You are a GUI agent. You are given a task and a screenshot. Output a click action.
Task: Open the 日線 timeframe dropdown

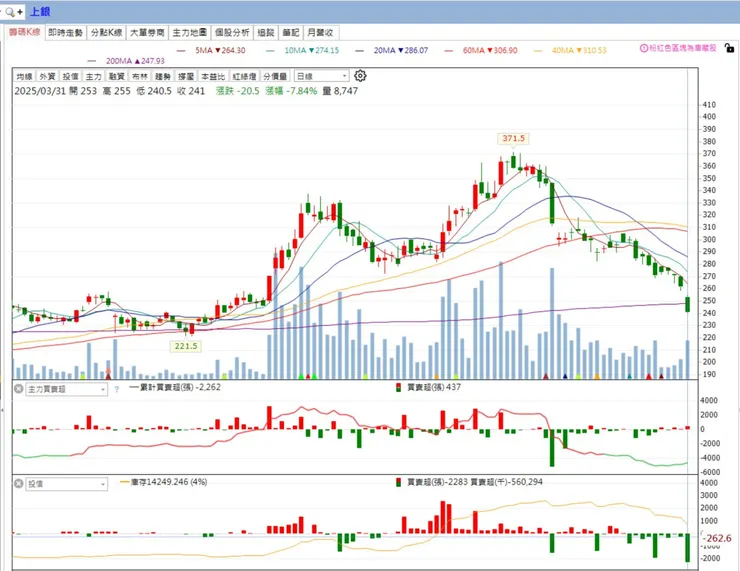tap(321, 76)
